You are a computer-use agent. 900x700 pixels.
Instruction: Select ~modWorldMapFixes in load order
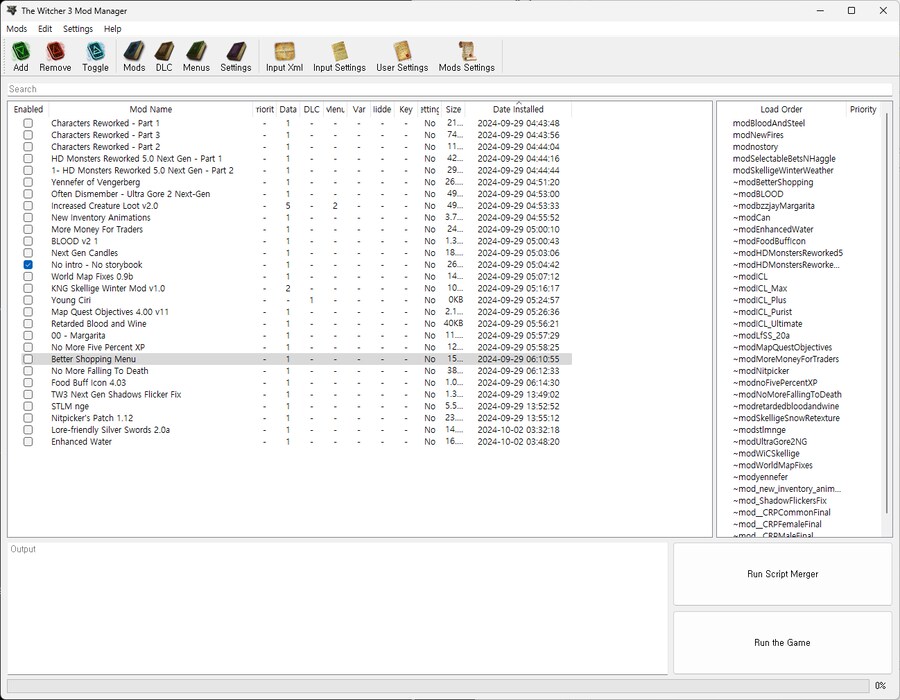point(773,465)
